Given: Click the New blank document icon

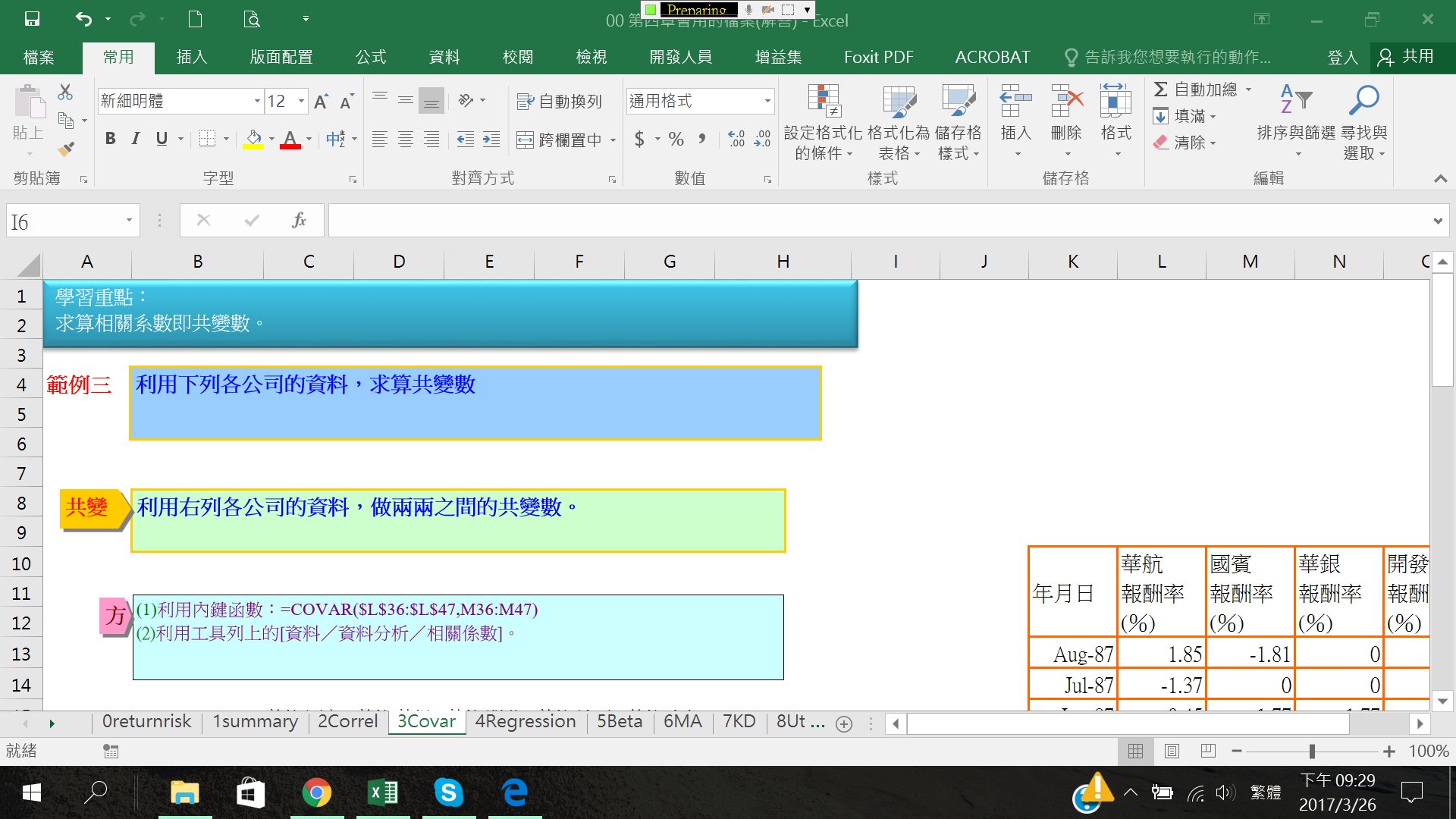Looking at the screenshot, I should click(195, 20).
